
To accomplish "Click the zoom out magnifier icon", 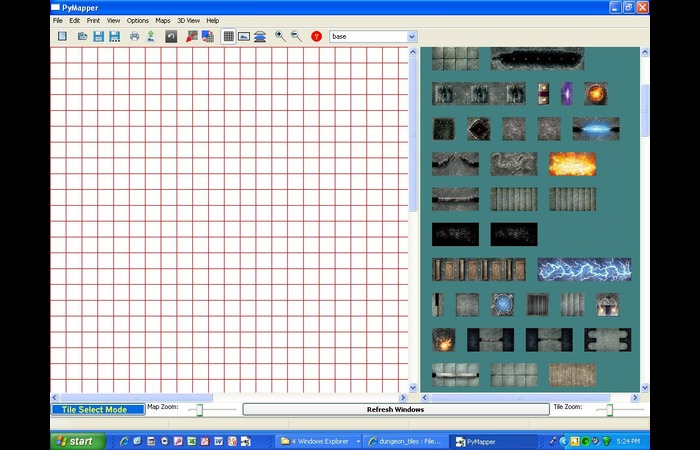I will click(296, 36).
